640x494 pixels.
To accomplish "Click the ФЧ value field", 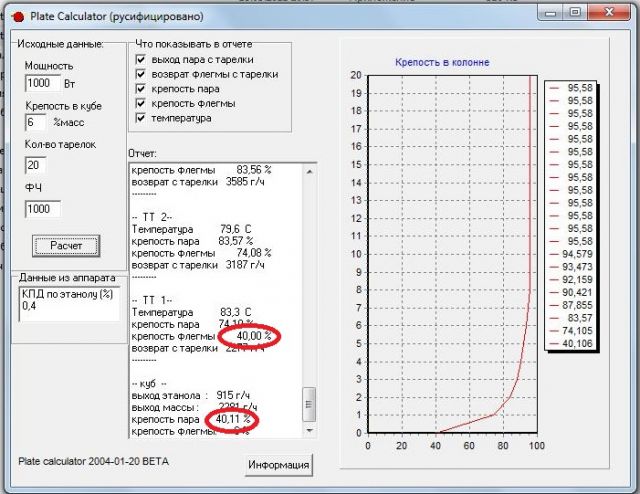I will (43, 209).
